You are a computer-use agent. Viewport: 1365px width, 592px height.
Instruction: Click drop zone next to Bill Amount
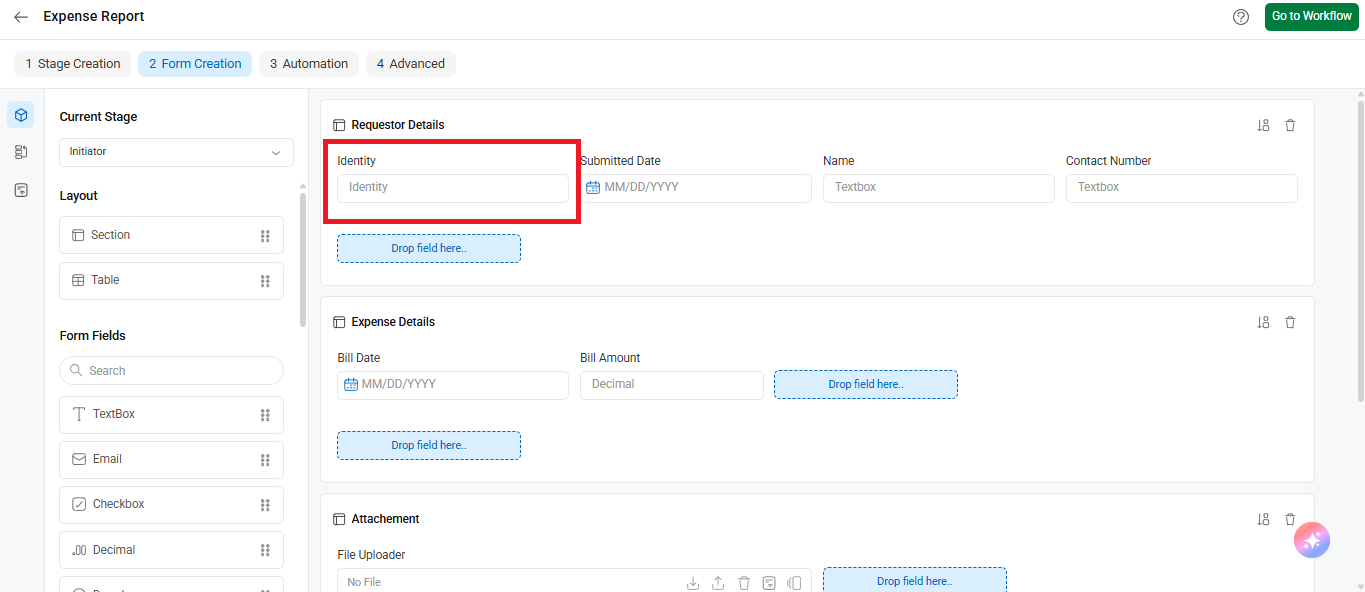[x=866, y=385]
